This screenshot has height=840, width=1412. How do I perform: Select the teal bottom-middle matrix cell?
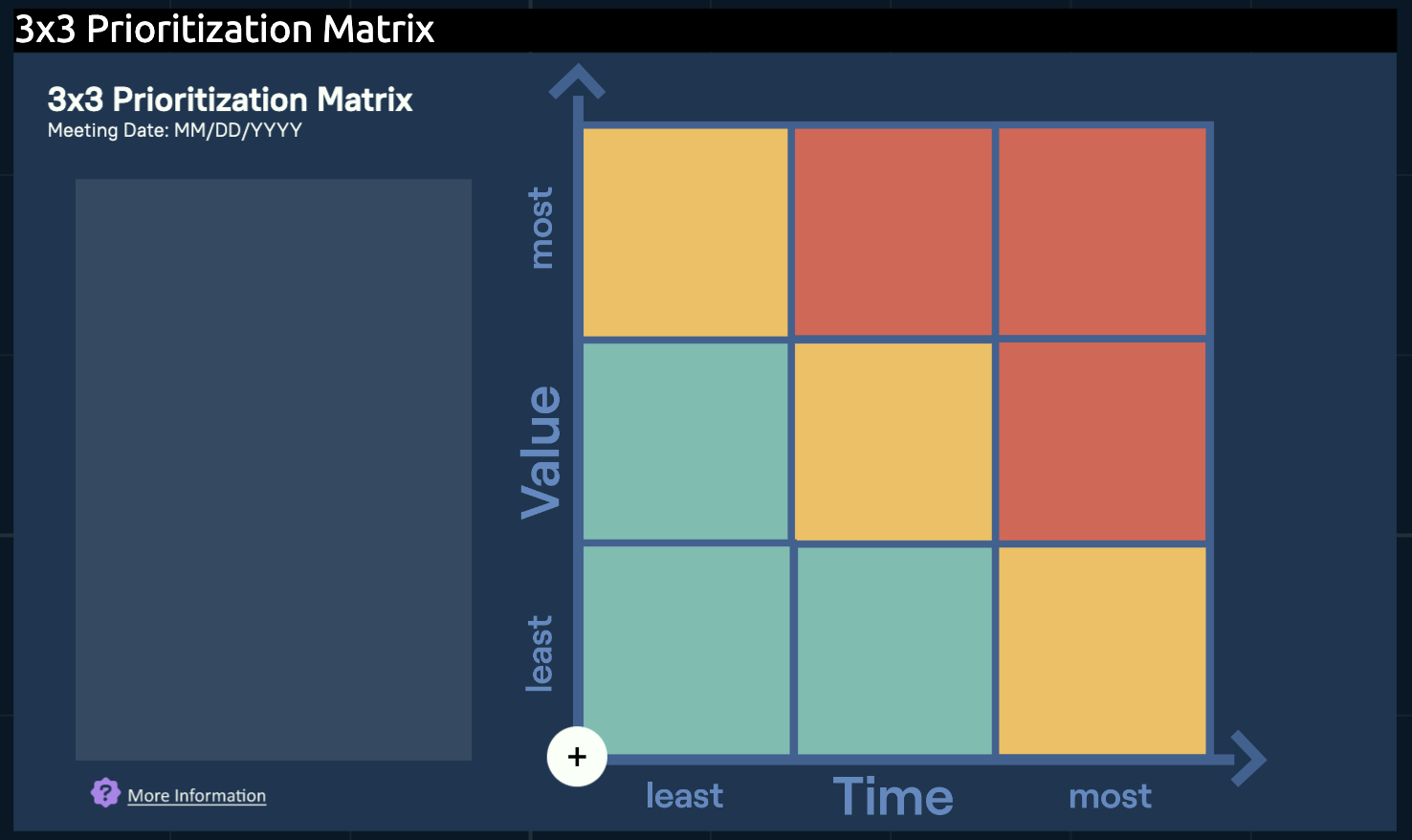coord(894,651)
